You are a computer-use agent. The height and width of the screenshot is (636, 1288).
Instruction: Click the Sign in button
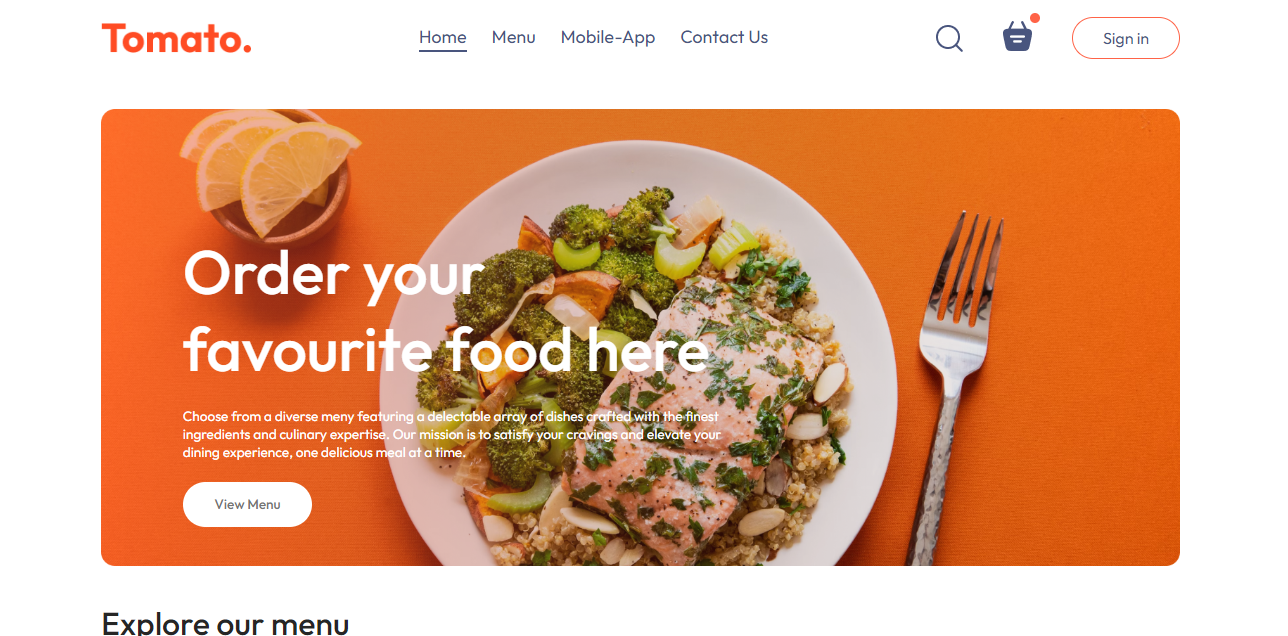click(1126, 38)
